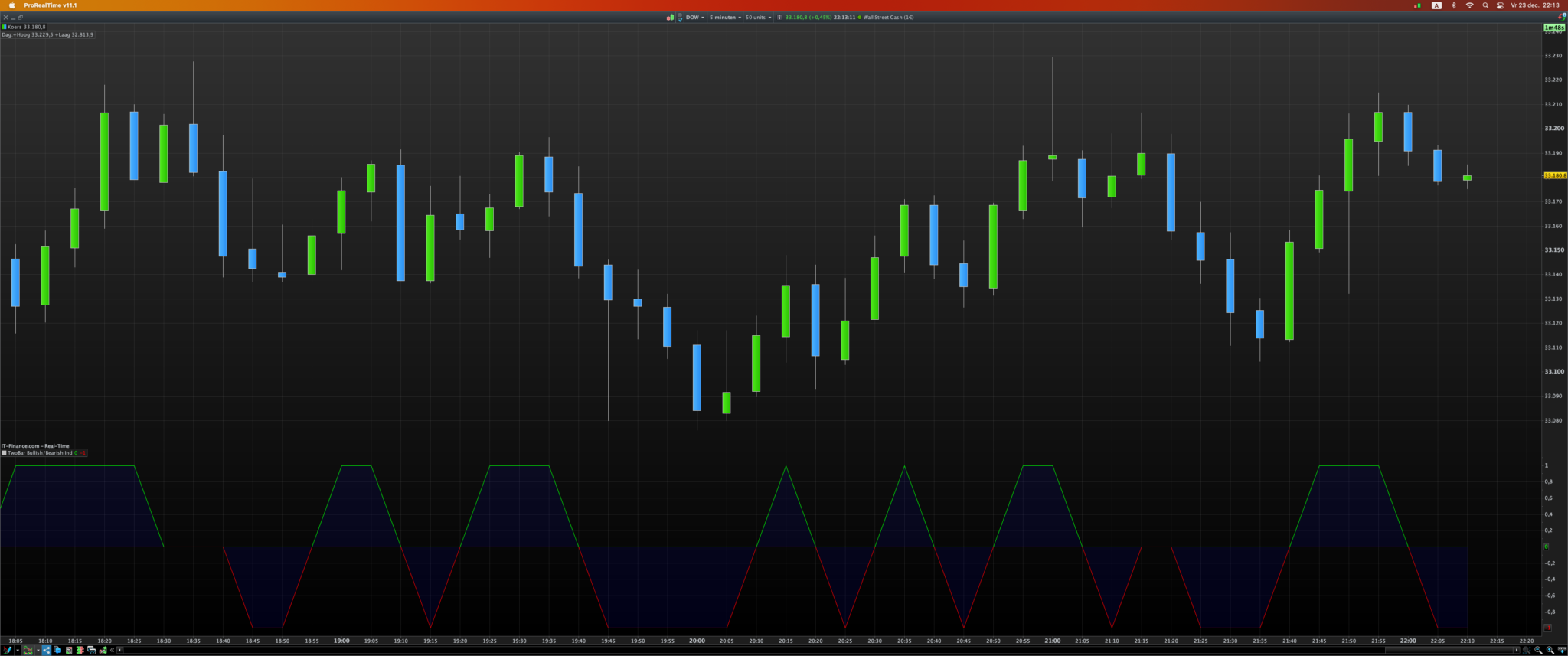Viewport: 1568px width, 656px height.
Task: Open Control Center
Action: 1500,5
